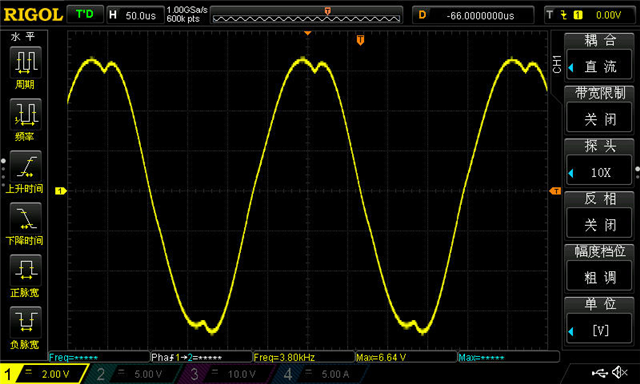Choose the 下降时间 fall time icon
Screen dimensions: 640x384
(x=25, y=218)
